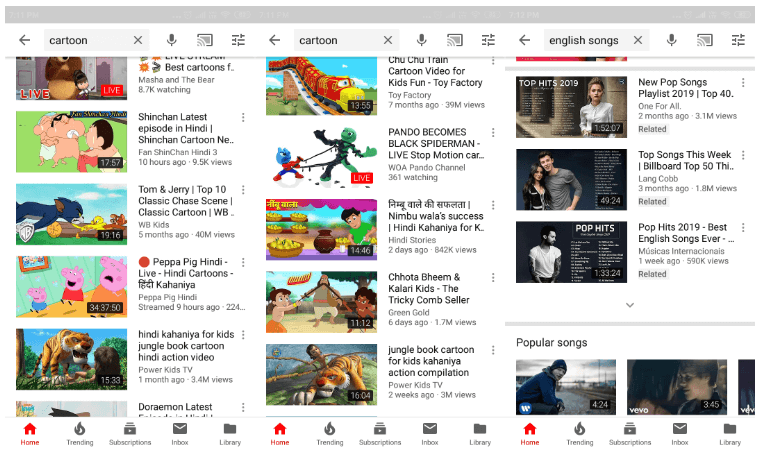Switch to Trending in the first cartoon screen
This screenshot has width=764, height=461.
79,434
